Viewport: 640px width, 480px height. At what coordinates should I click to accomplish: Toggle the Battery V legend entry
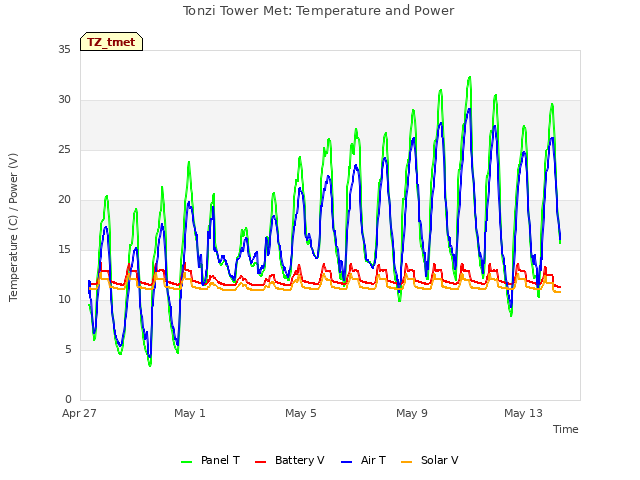[289, 460]
